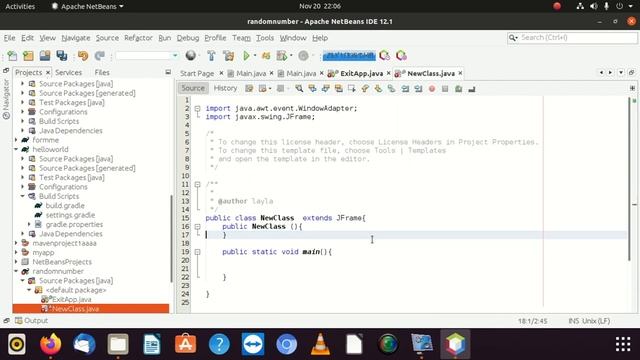
Task: Collapse the NewClass constructor fold at line 16
Action: [197, 227]
